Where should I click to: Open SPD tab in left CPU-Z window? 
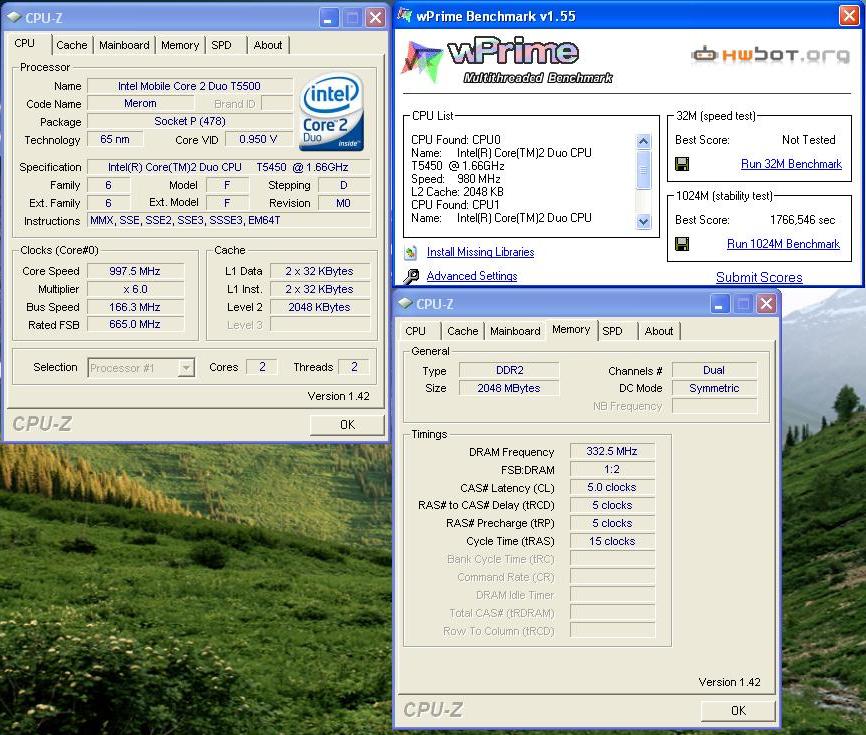(x=221, y=45)
